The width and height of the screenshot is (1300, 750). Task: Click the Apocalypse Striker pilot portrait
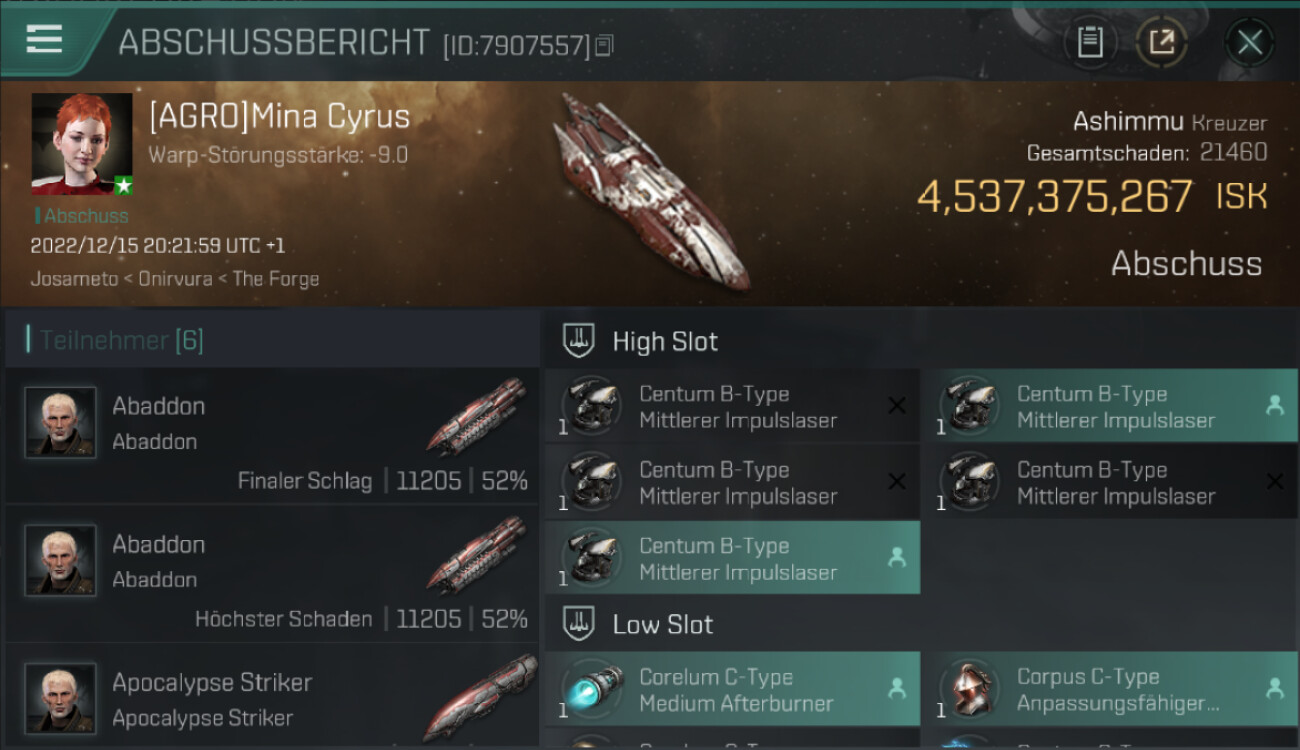click(61, 698)
